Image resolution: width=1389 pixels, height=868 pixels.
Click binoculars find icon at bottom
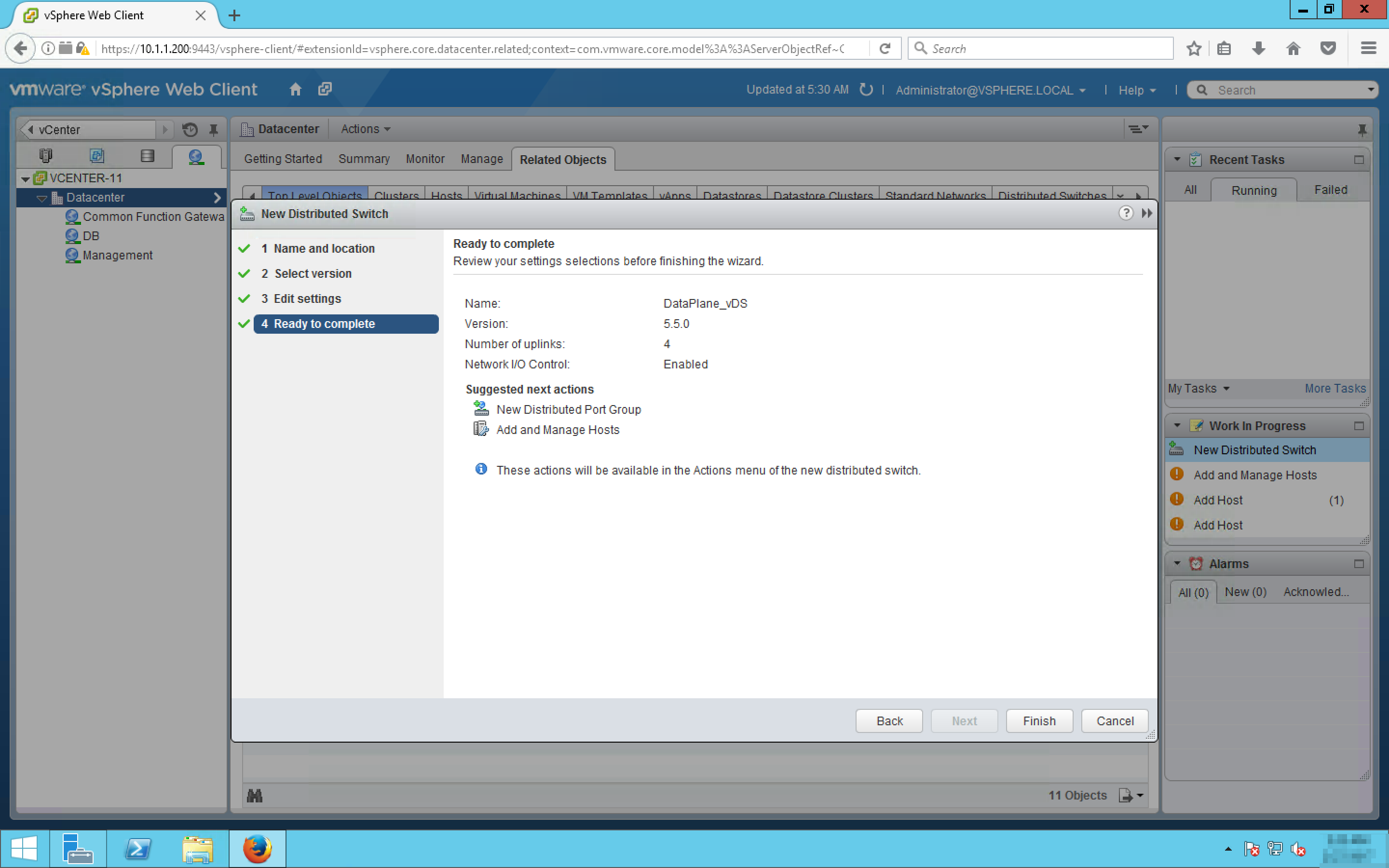254,796
